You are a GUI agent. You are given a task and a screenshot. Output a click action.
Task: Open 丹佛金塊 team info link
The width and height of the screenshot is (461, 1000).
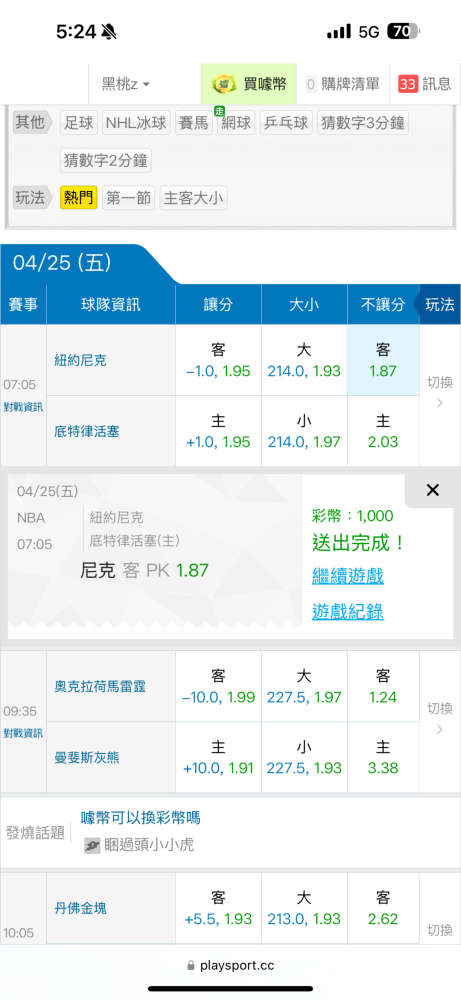point(80,908)
